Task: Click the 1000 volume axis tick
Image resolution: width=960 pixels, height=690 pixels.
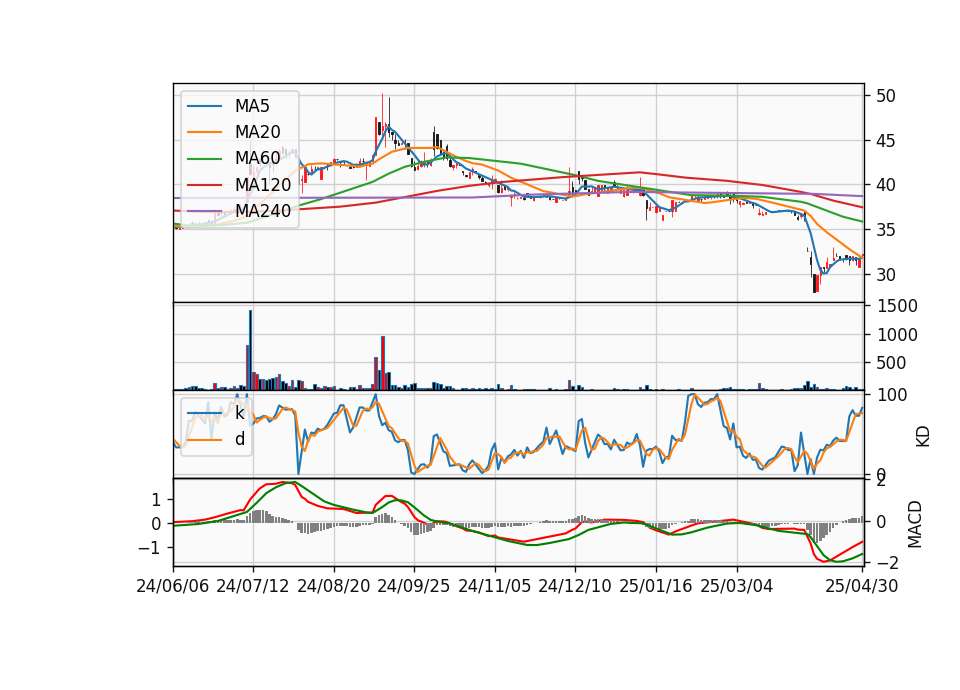Action: [897, 335]
